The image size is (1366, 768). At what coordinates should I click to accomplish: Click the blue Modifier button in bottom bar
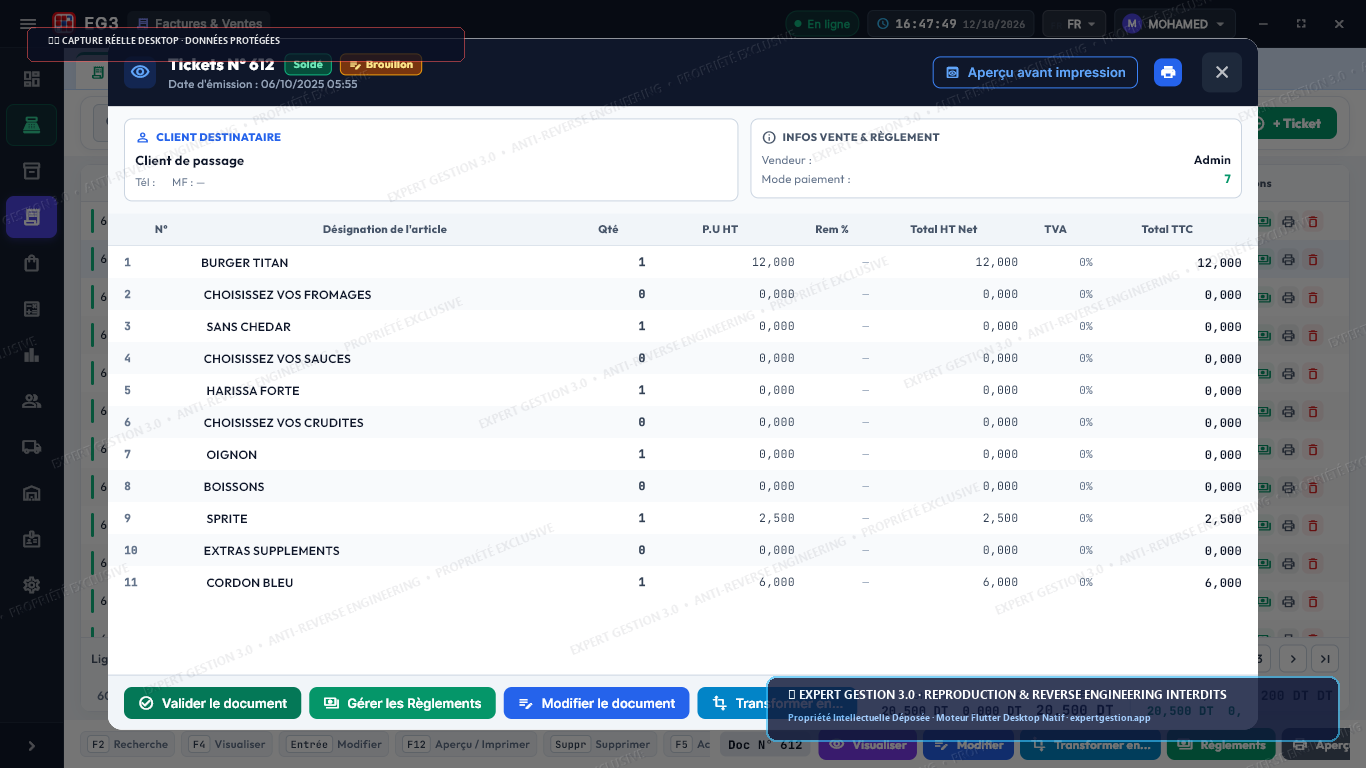click(x=968, y=745)
